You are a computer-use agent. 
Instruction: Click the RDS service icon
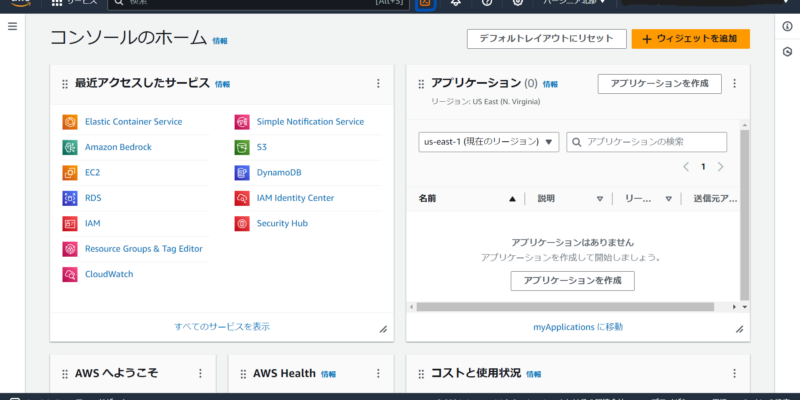pos(70,198)
